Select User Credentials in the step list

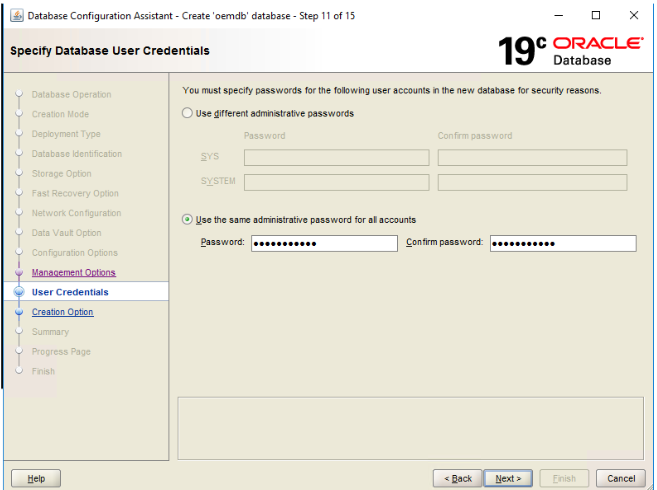point(70,292)
